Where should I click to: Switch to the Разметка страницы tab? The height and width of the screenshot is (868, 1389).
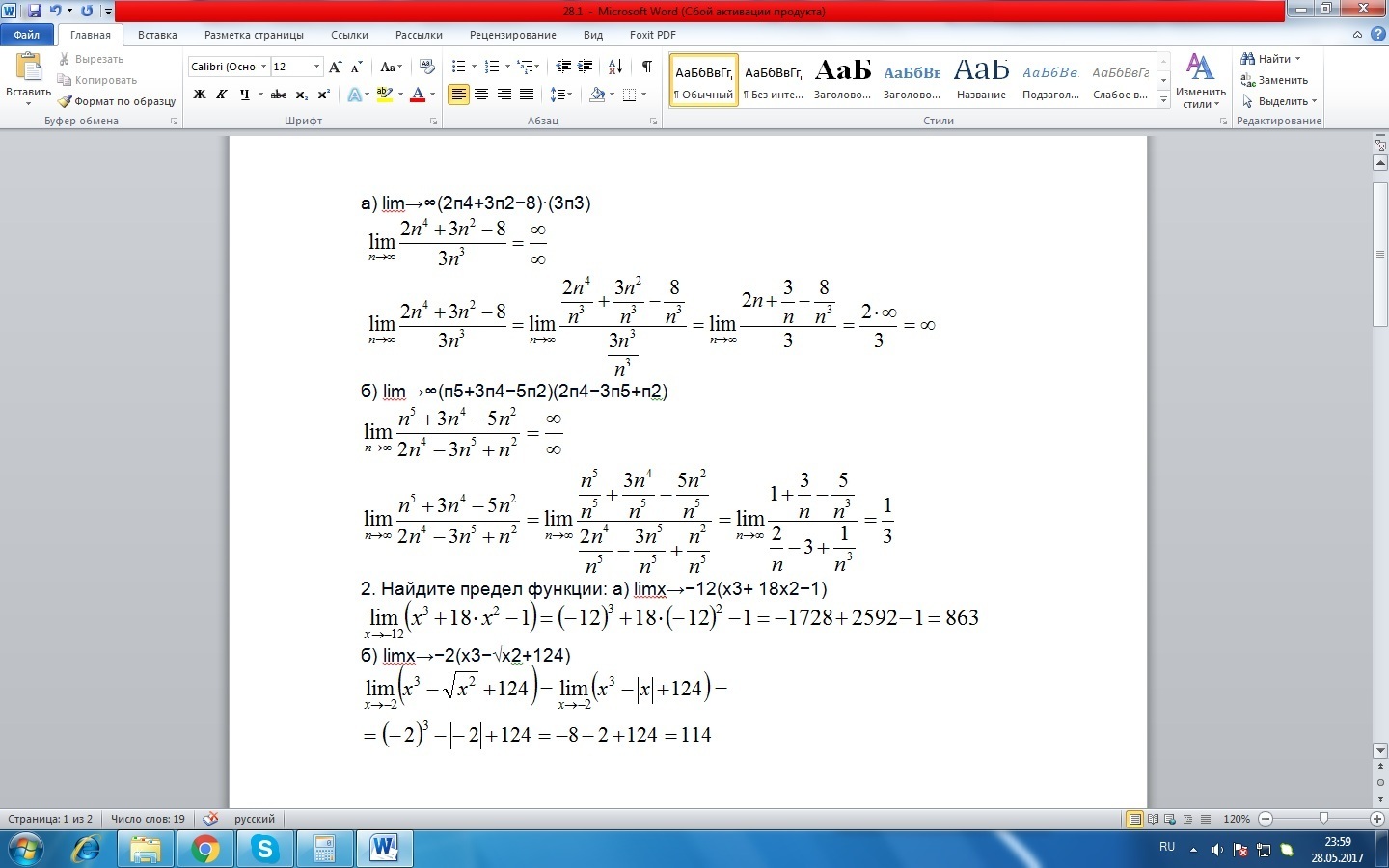coord(254,35)
